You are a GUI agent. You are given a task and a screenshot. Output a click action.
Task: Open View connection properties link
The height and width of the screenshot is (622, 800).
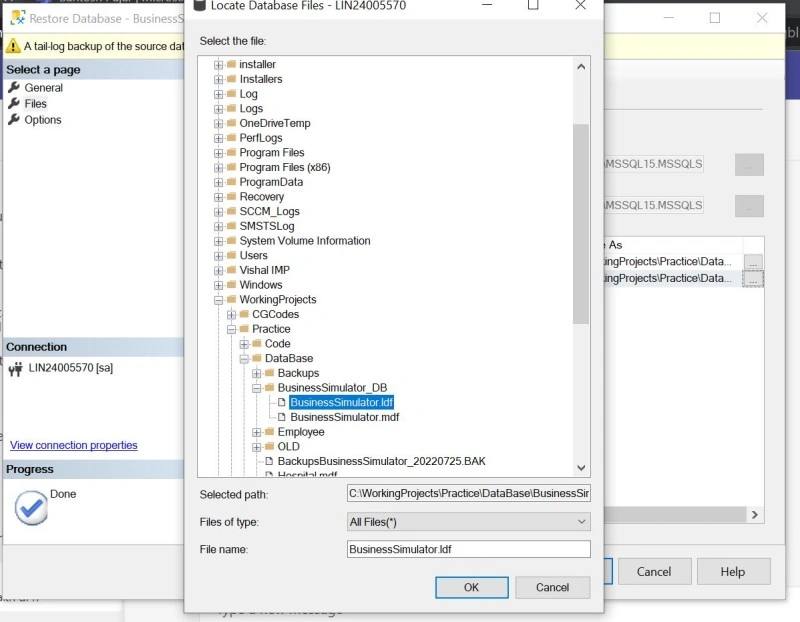pyautogui.click(x=73, y=445)
